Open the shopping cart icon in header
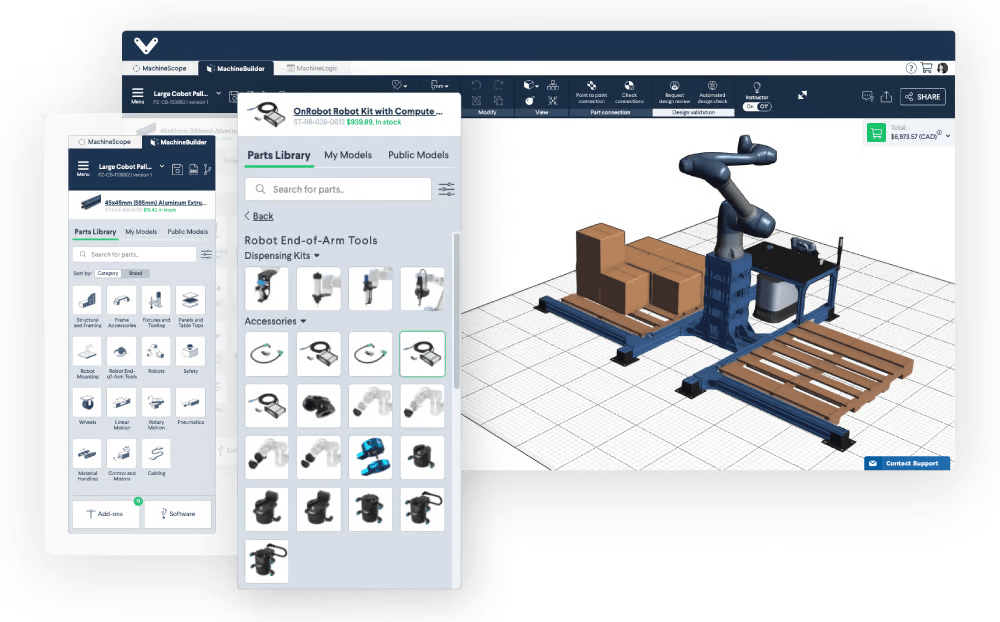 (x=926, y=68)
